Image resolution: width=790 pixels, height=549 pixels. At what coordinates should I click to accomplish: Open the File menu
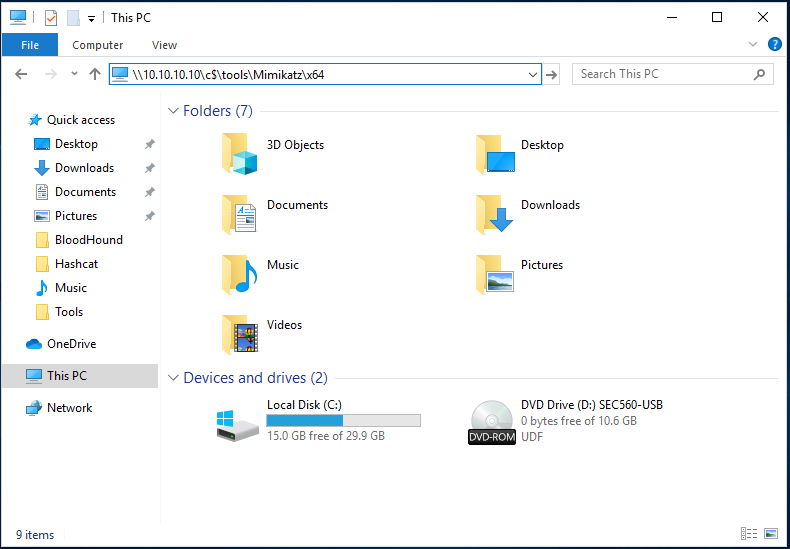pos(30,45)
